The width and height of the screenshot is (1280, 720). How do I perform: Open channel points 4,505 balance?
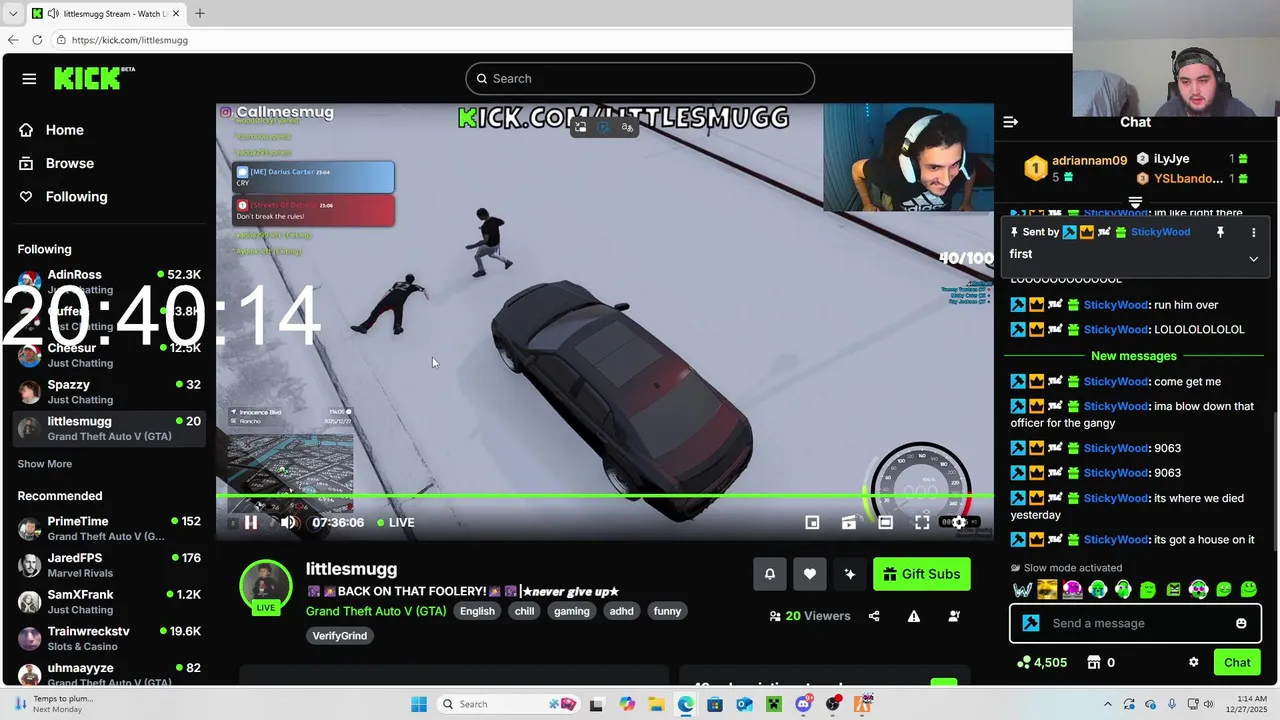[1041, 662]
